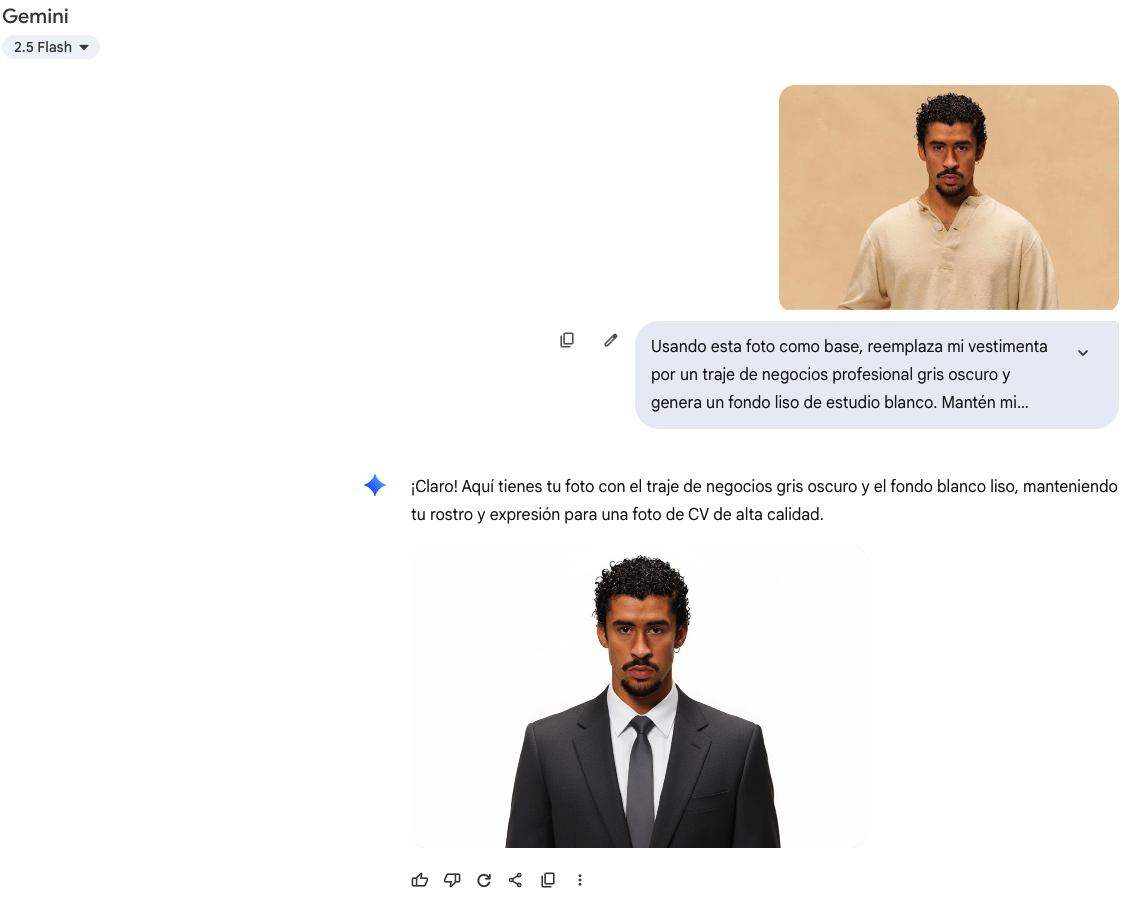The image size is (1138, 906).
Task: Click the blue Gemini sparkle icon
Action: (x=375, y=486)
